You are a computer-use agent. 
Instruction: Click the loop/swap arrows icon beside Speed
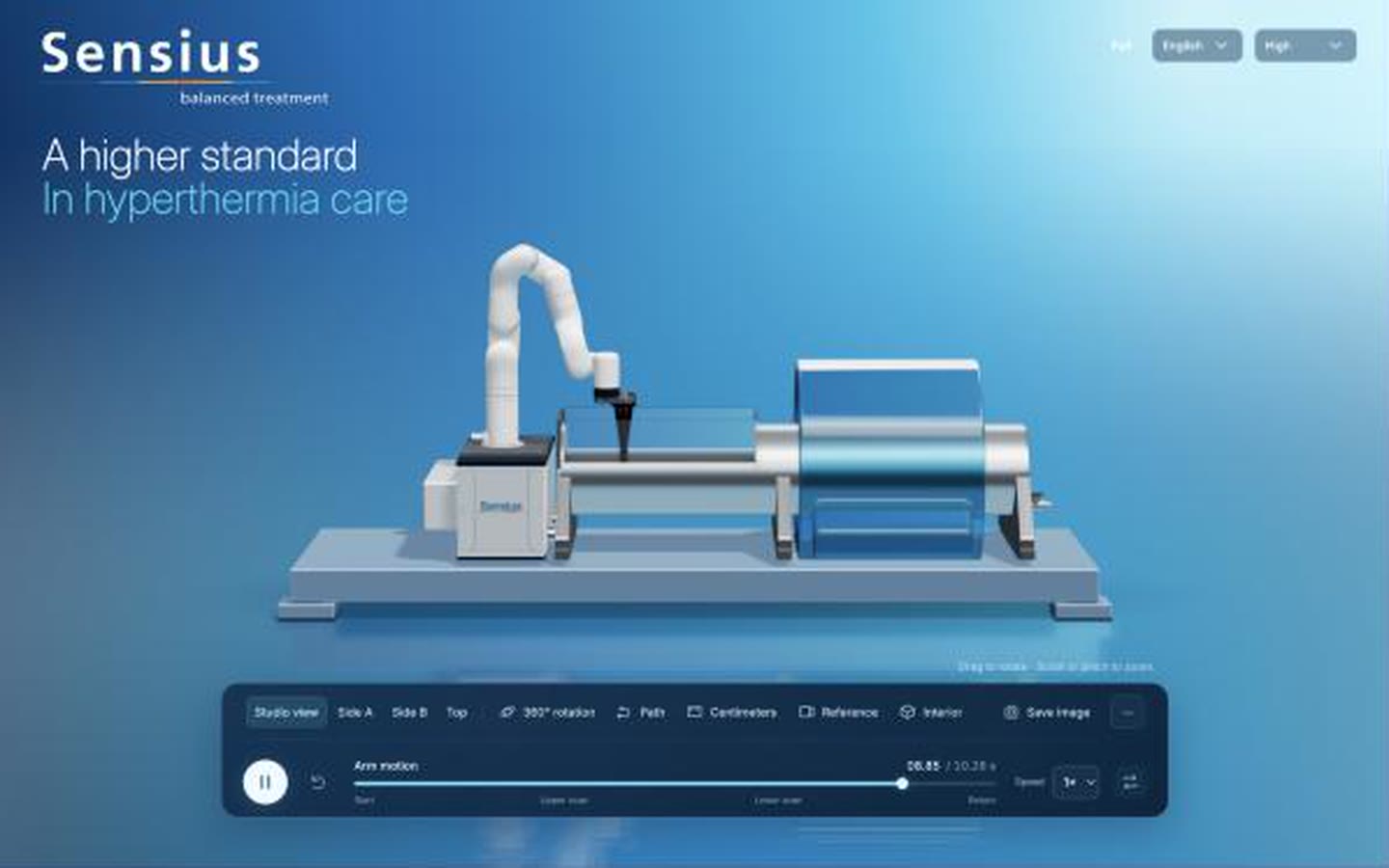(x=1130, y=782)
